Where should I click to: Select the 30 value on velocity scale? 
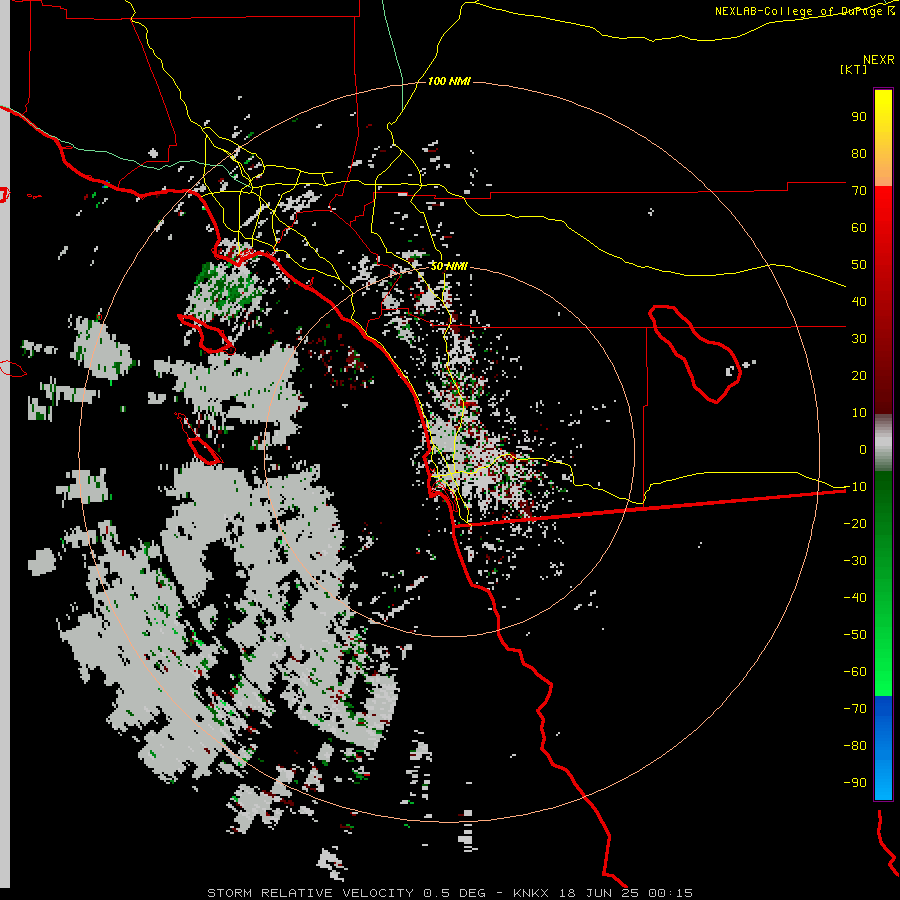pos(859,339)
